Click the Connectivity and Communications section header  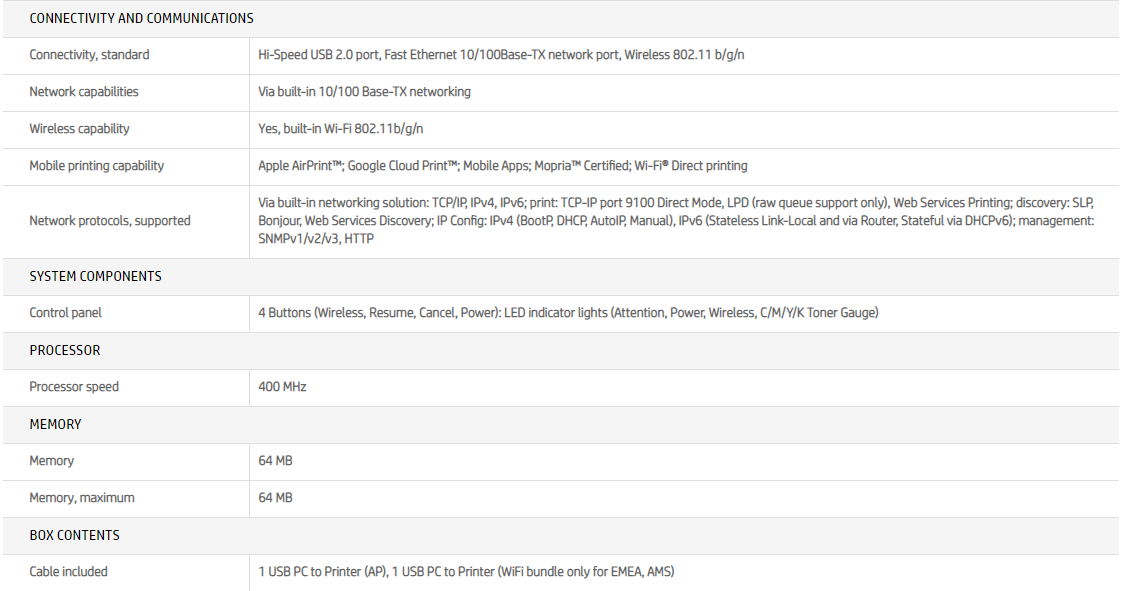(141, 18)
